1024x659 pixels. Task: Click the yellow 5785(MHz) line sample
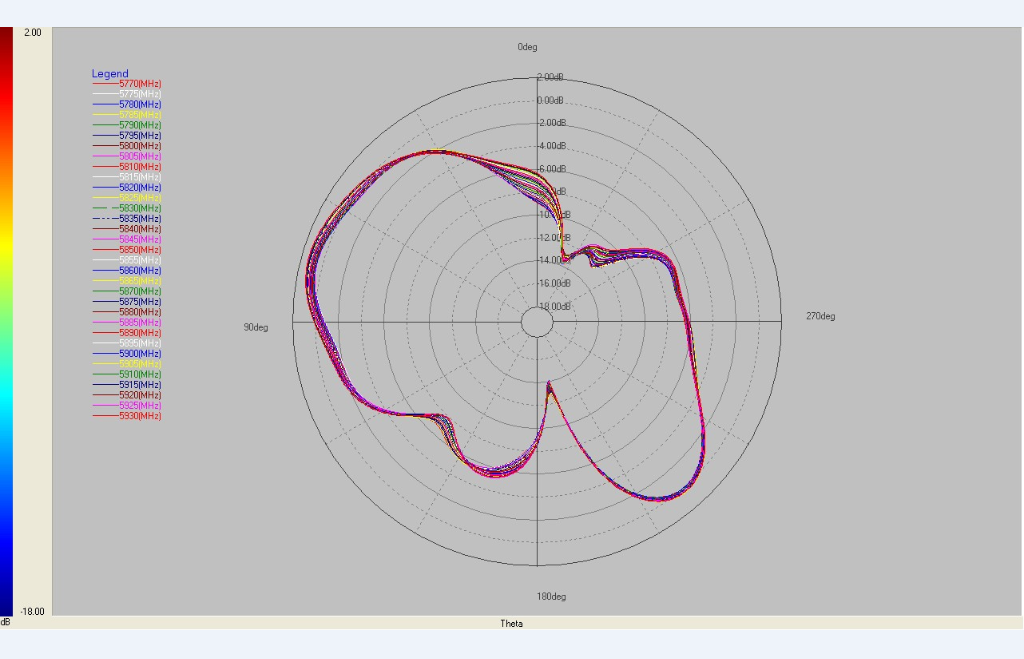pos(105,114)
